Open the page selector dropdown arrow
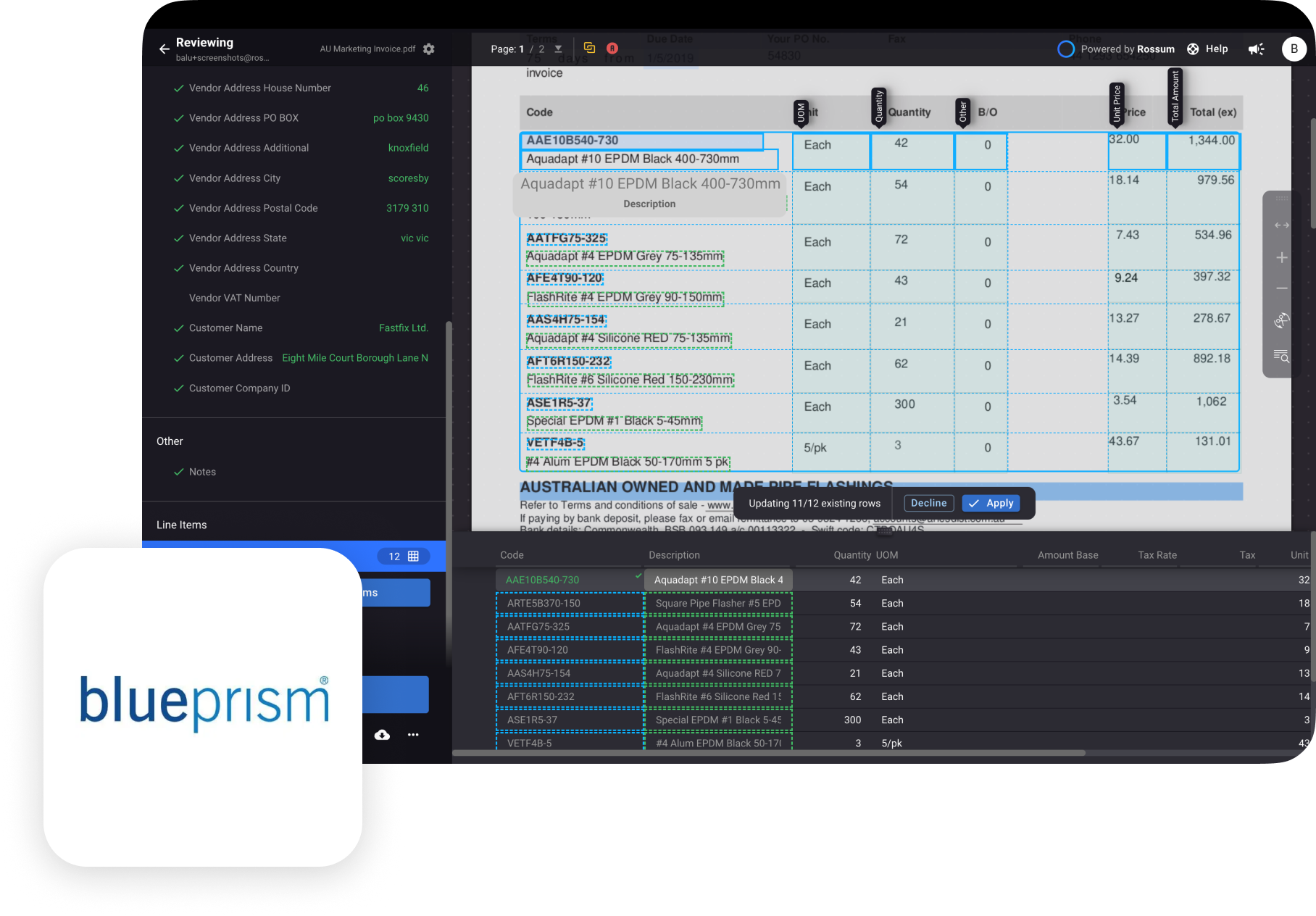Viewport: 1316px width, 916px height. coord(557,49)
